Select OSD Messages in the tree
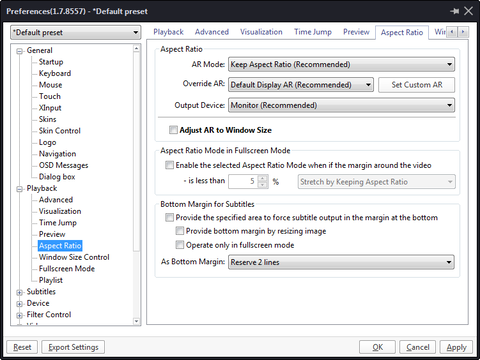Image resolution: width=480 pixels, height=360 pixels. [63, 165]
